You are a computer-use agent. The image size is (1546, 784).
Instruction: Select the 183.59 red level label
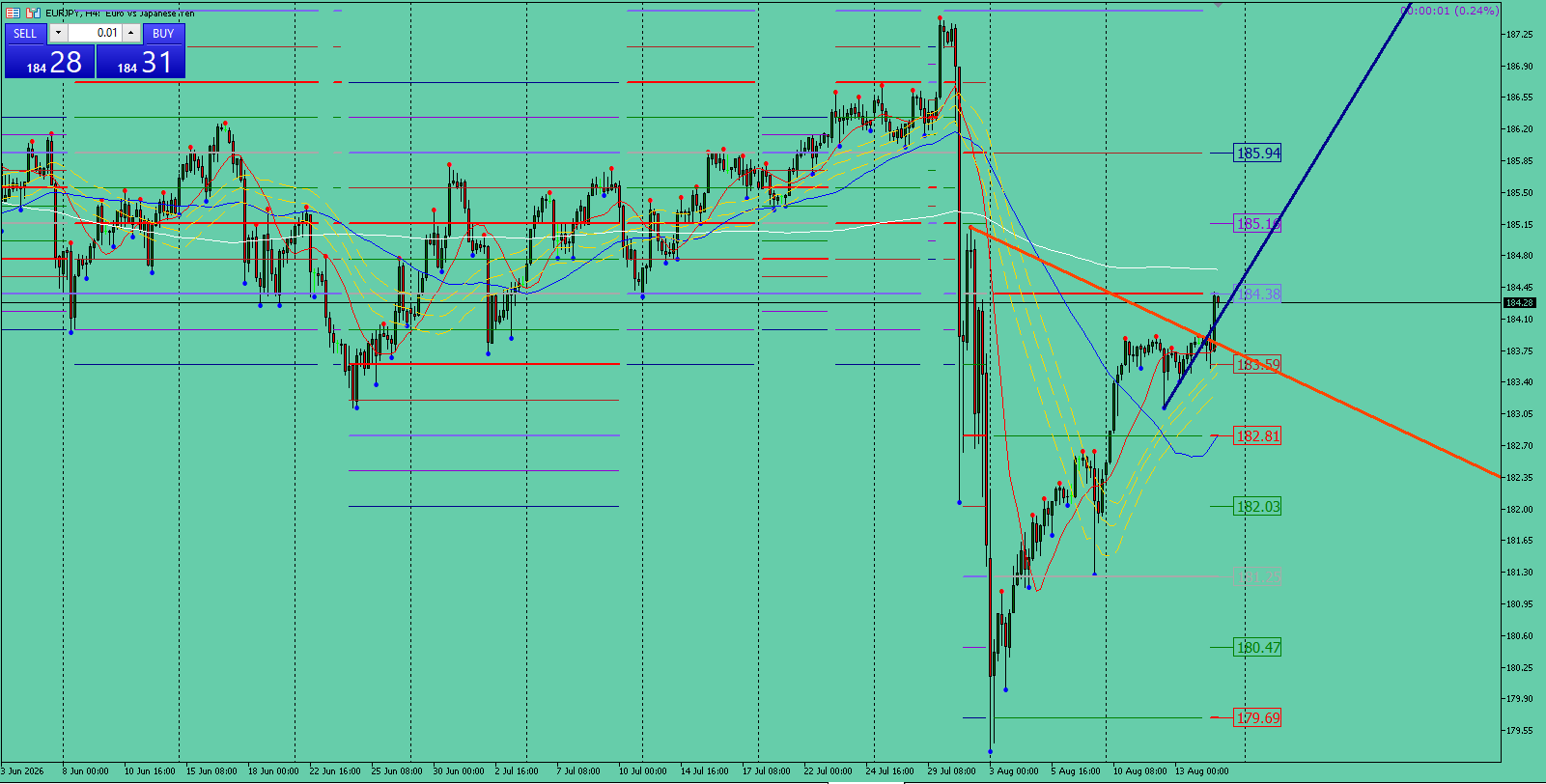coord(1258,365)
